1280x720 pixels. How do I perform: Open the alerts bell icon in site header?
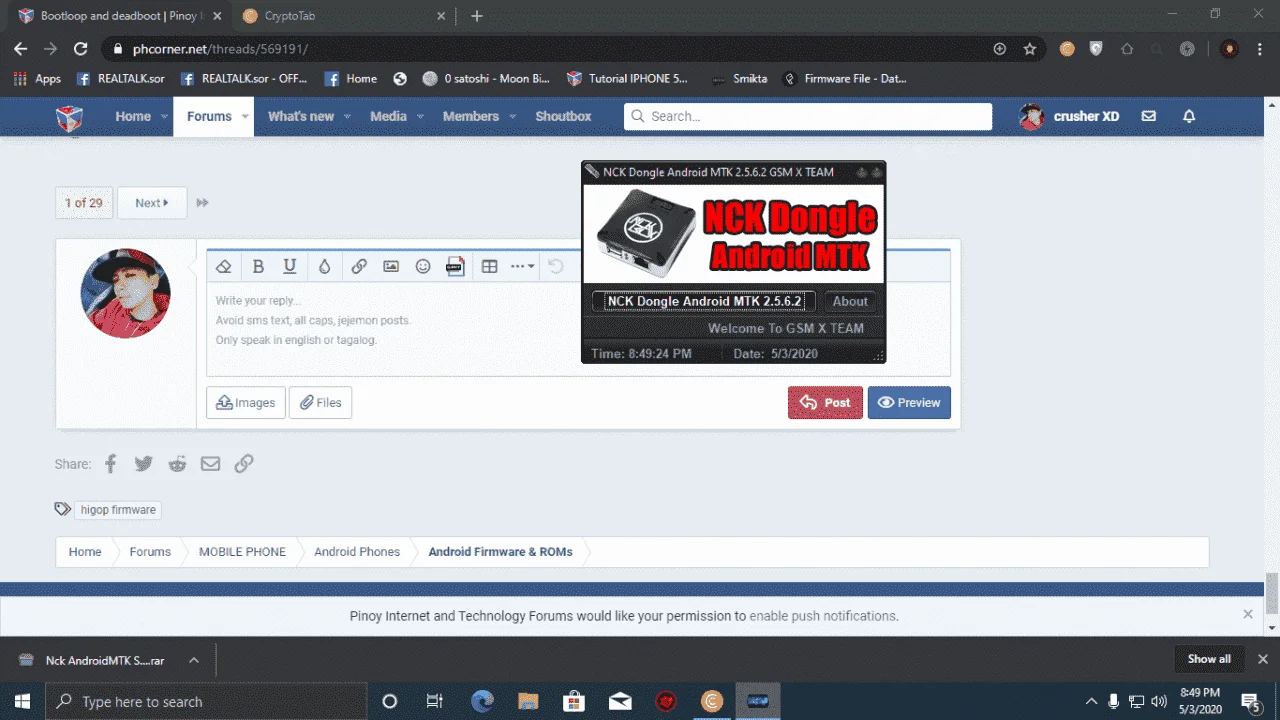(1189, 116)
